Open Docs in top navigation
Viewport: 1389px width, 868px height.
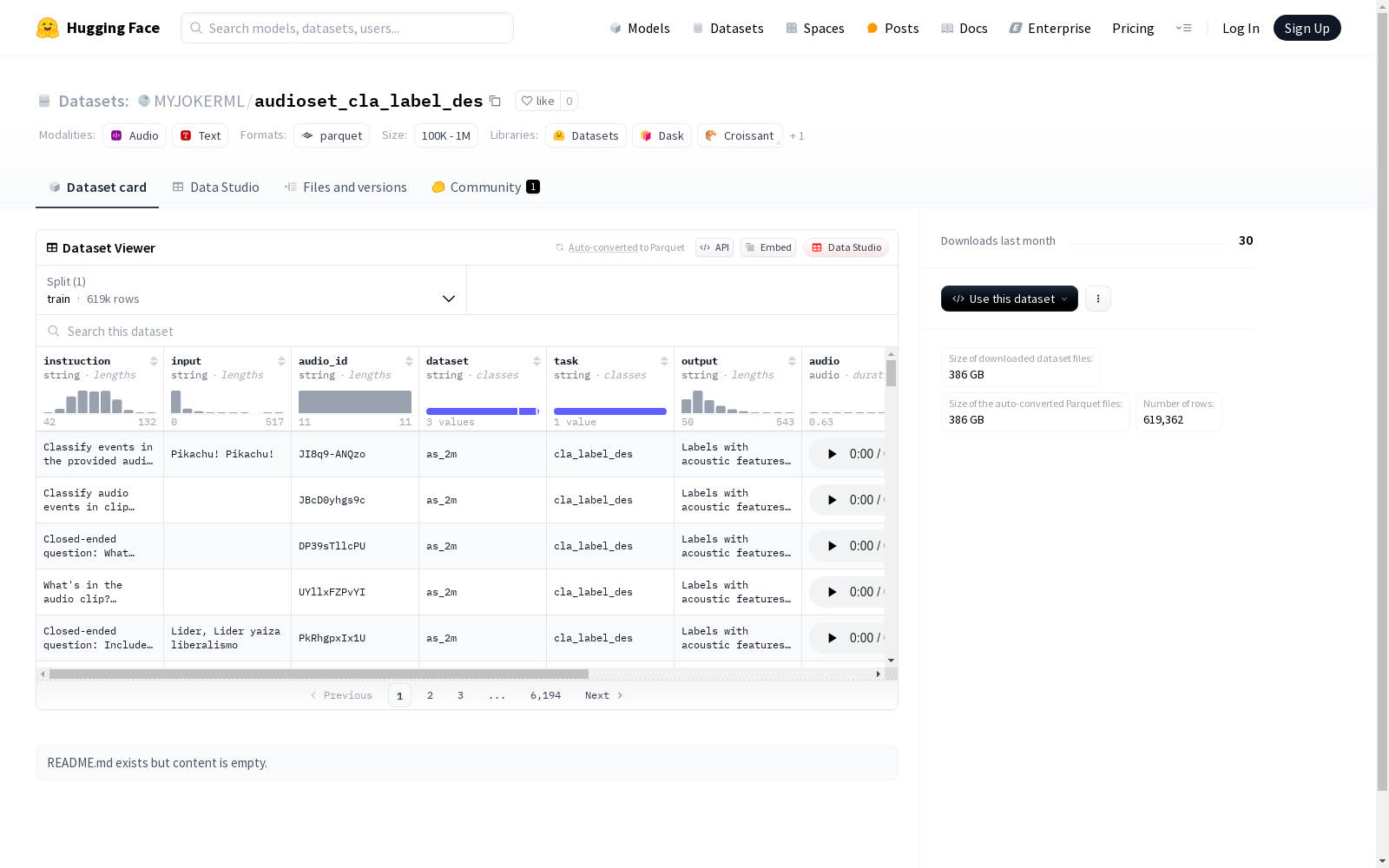coord(964,28)
